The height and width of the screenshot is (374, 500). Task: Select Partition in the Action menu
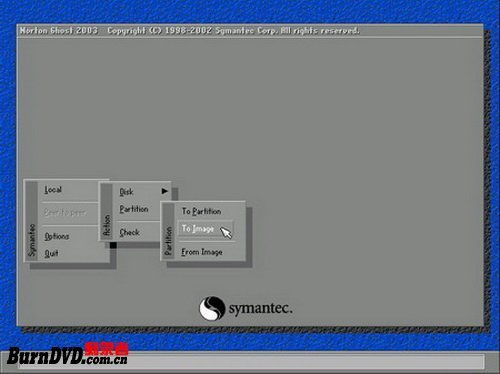click(x=134, y=209)
